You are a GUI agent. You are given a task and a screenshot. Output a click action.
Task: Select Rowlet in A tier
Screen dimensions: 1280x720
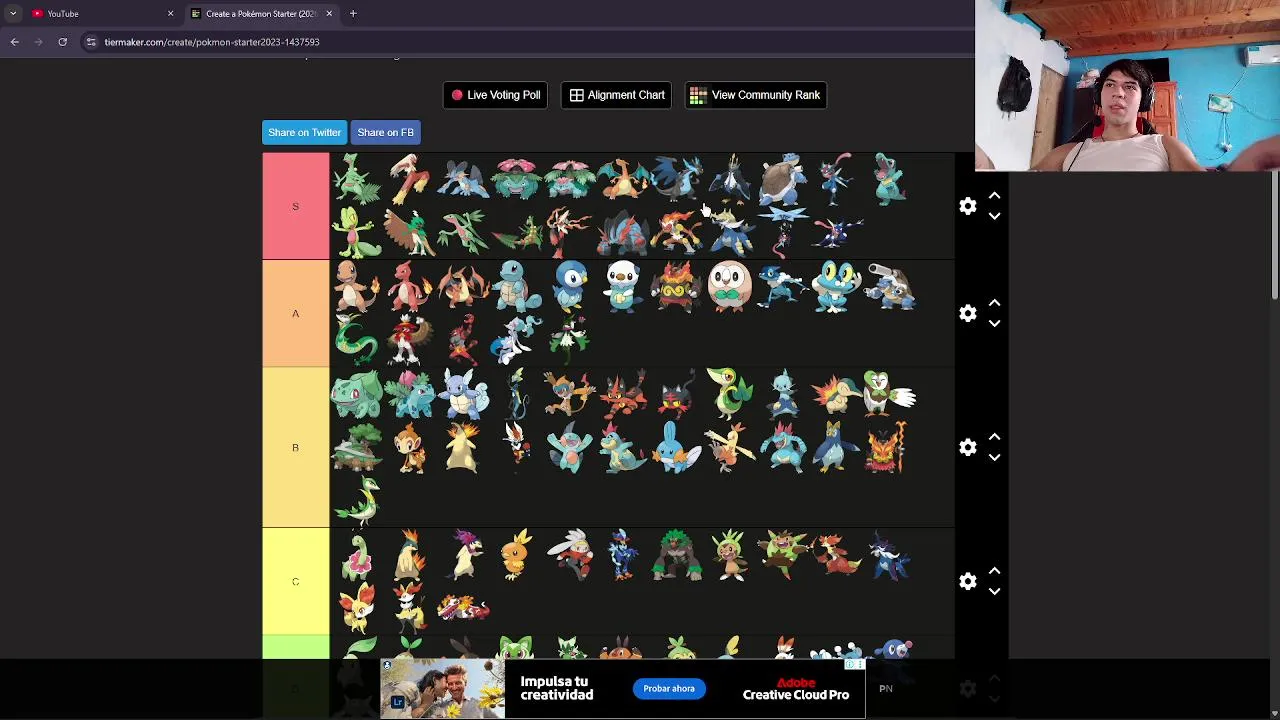pos(729,287)
